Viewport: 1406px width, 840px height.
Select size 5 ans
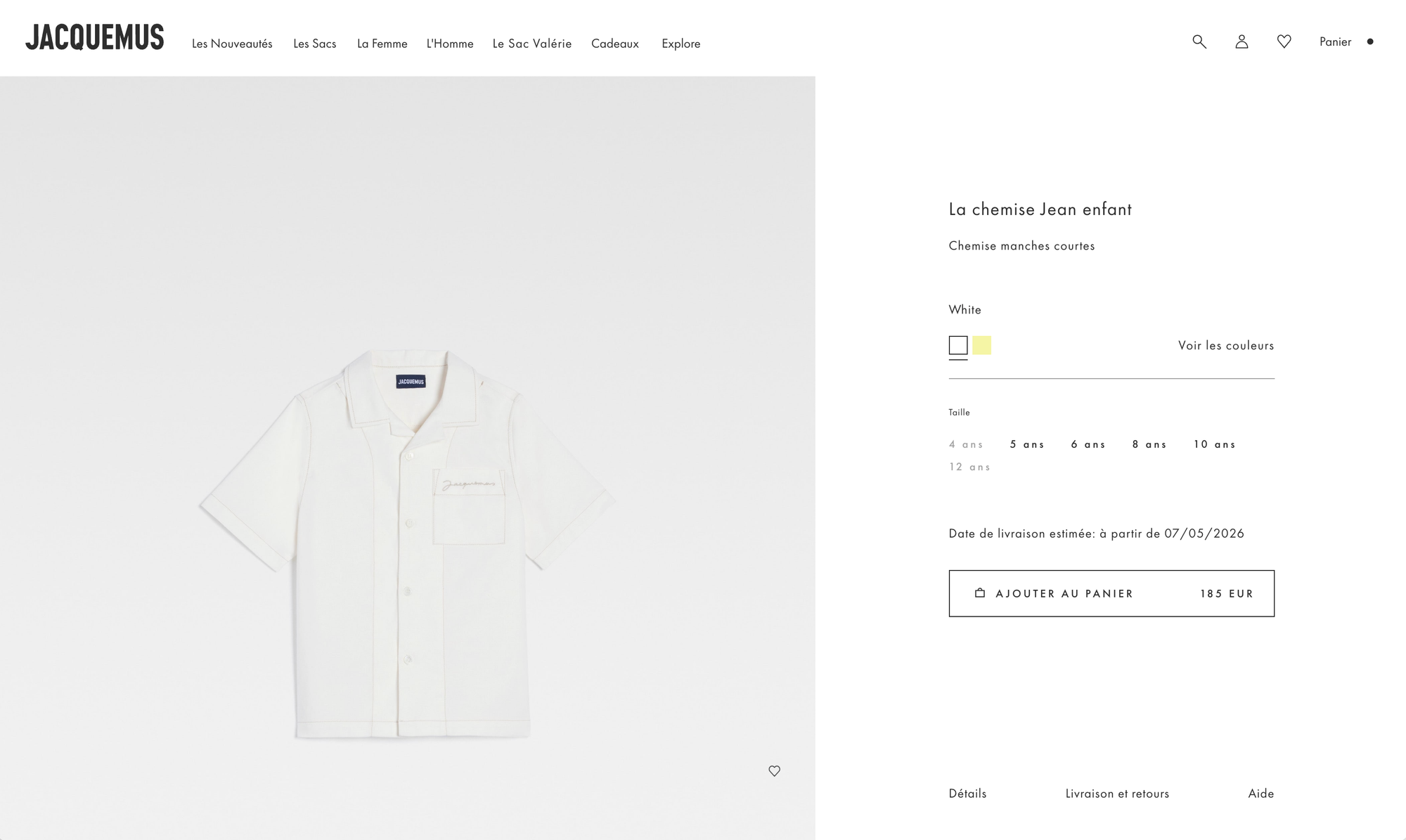click(x=1027, y=444)
